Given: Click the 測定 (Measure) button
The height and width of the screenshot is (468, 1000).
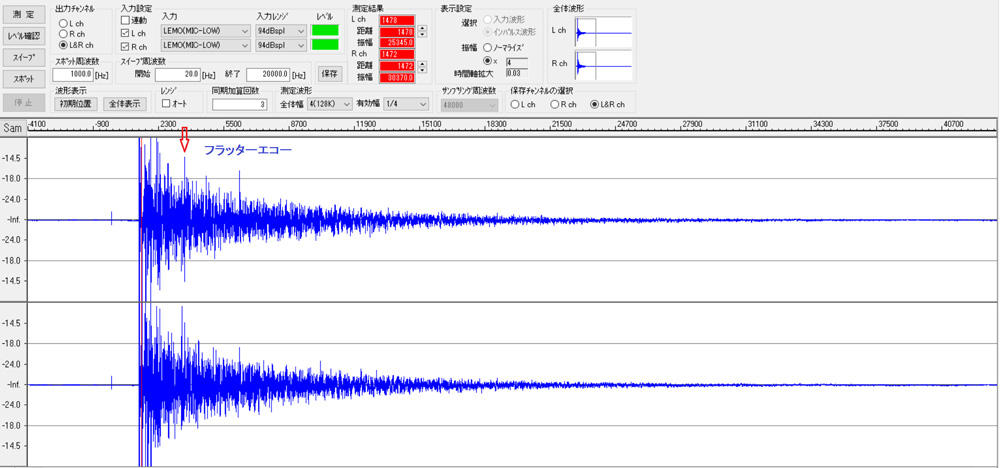Looking at the screenshot, I should (x=24, y=14).
